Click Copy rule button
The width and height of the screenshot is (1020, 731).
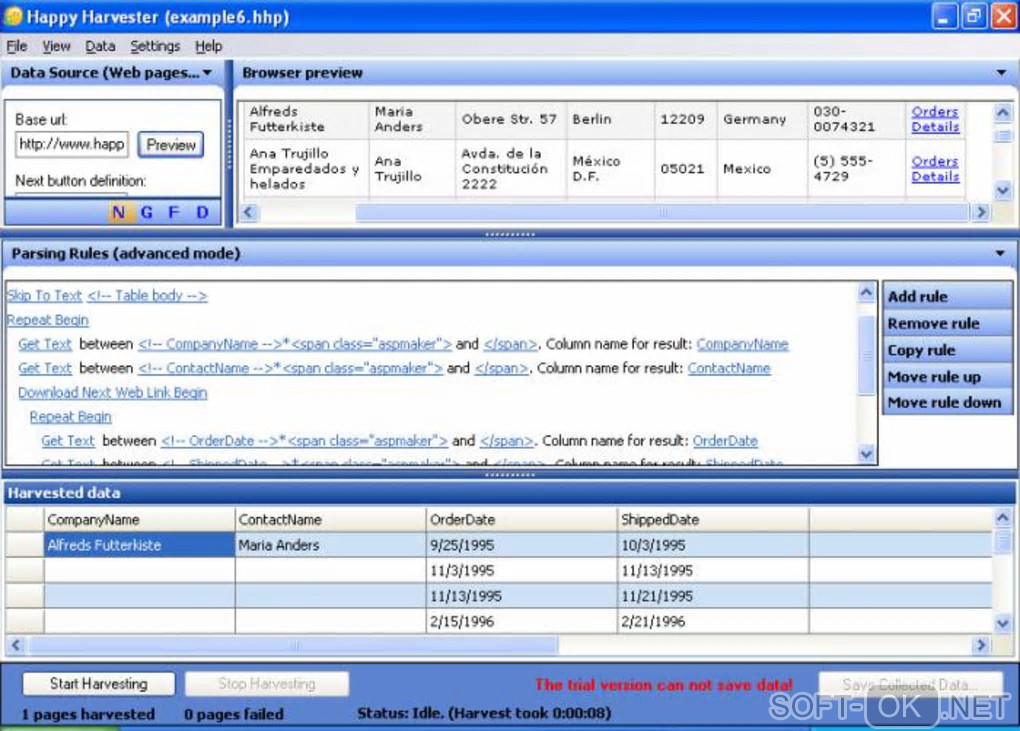tap(947, 350)
